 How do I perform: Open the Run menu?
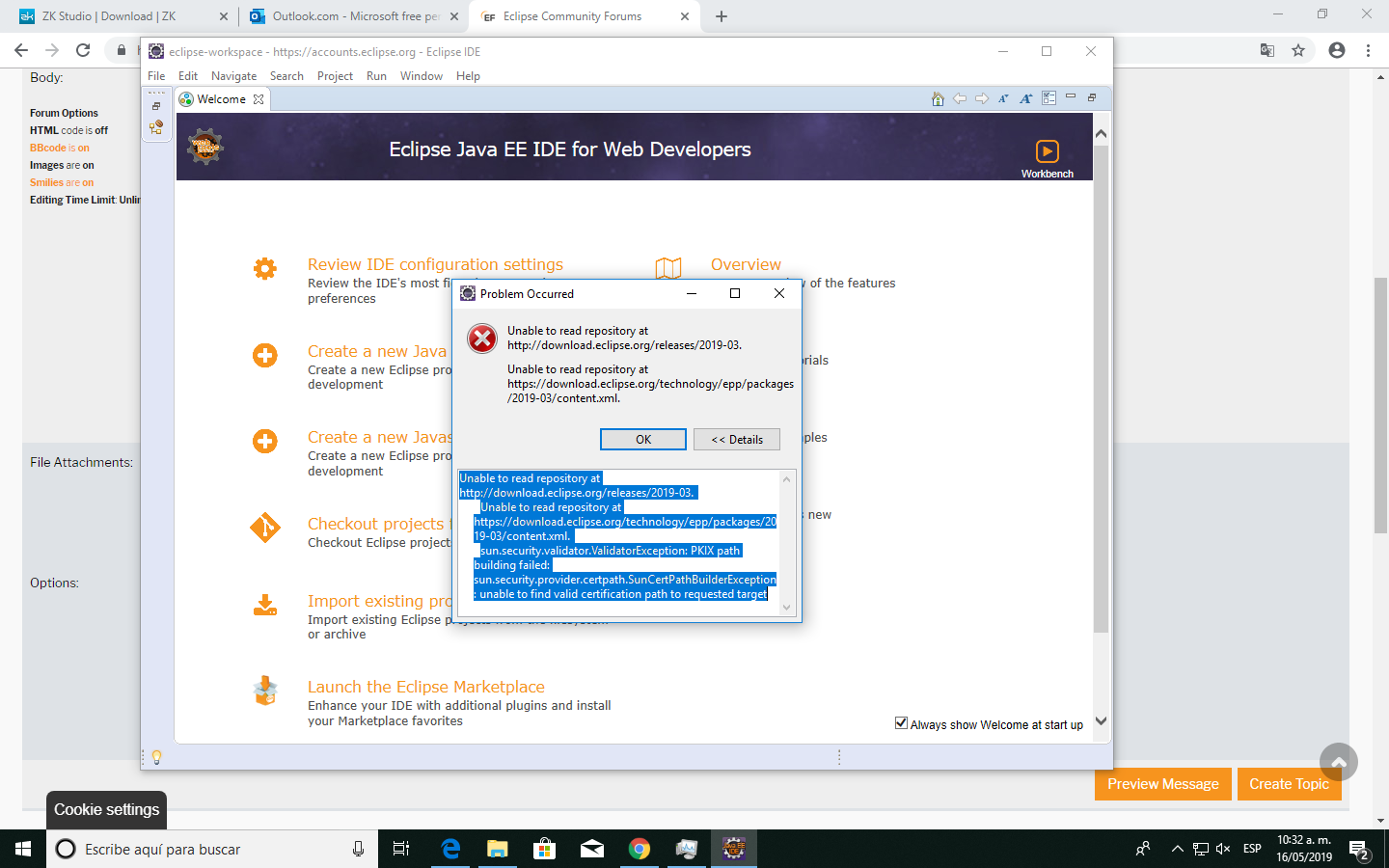tap(376, 76)
